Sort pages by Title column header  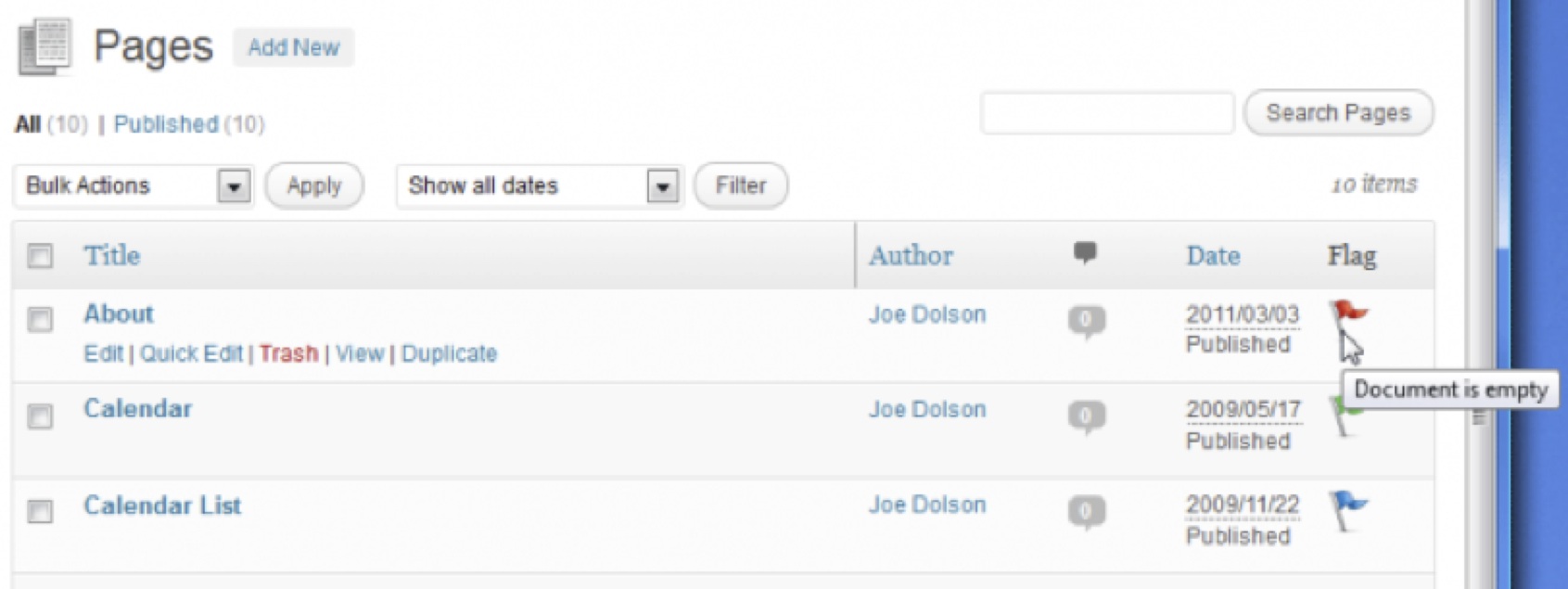pyautogui.click(x=112, y=255)
